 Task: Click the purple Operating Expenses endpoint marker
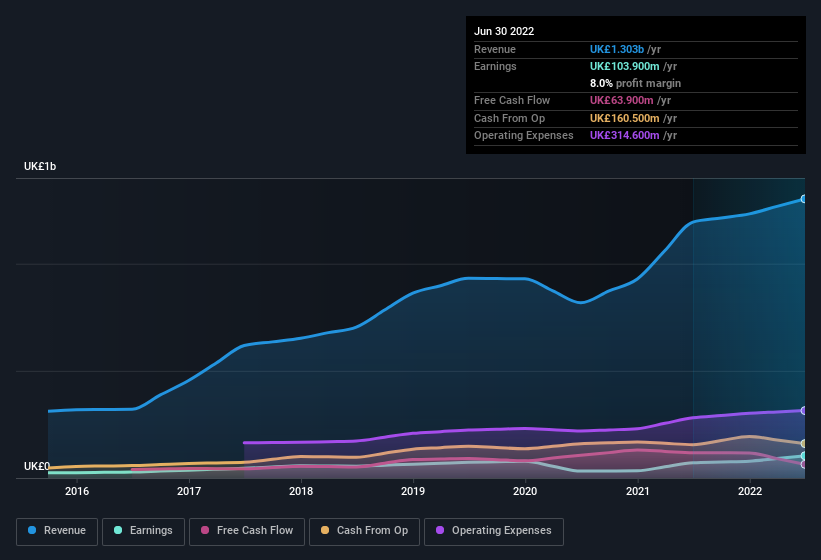click(x=803, y=411)
